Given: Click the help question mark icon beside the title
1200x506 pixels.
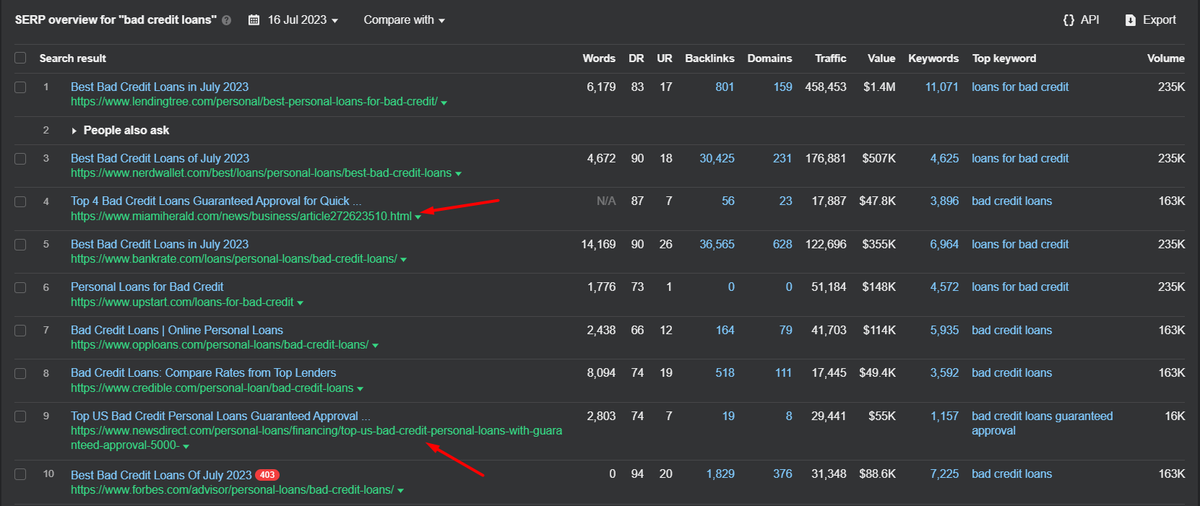Looking at the screenshot, I should 227,20.
